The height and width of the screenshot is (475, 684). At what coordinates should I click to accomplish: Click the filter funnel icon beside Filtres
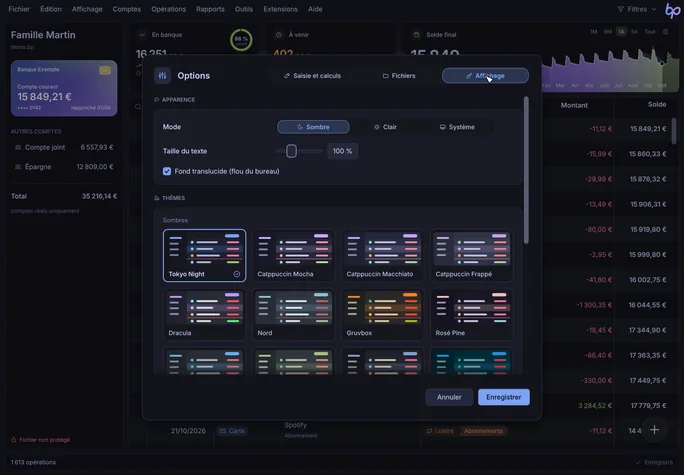point(620,9)
